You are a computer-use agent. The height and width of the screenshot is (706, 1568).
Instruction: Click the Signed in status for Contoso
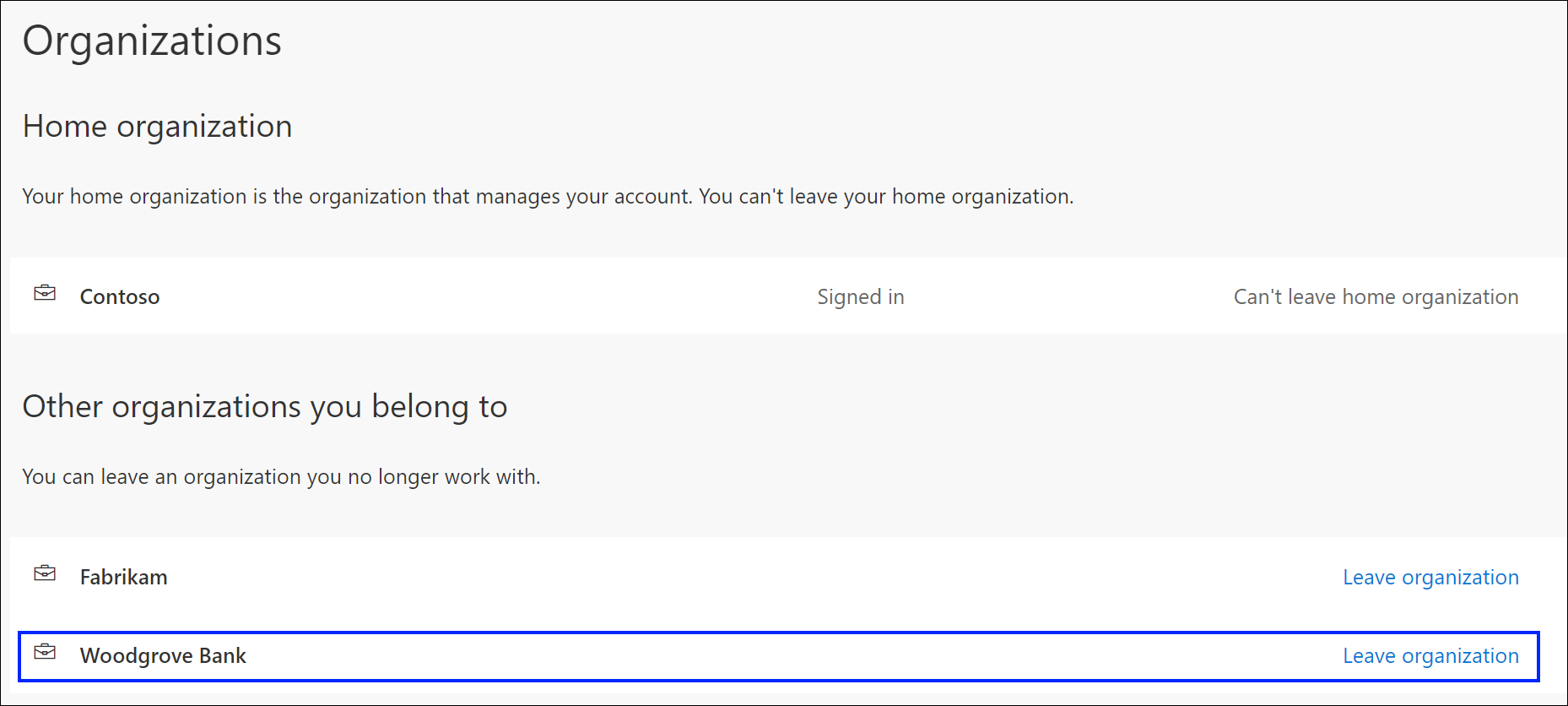point(860,296)
